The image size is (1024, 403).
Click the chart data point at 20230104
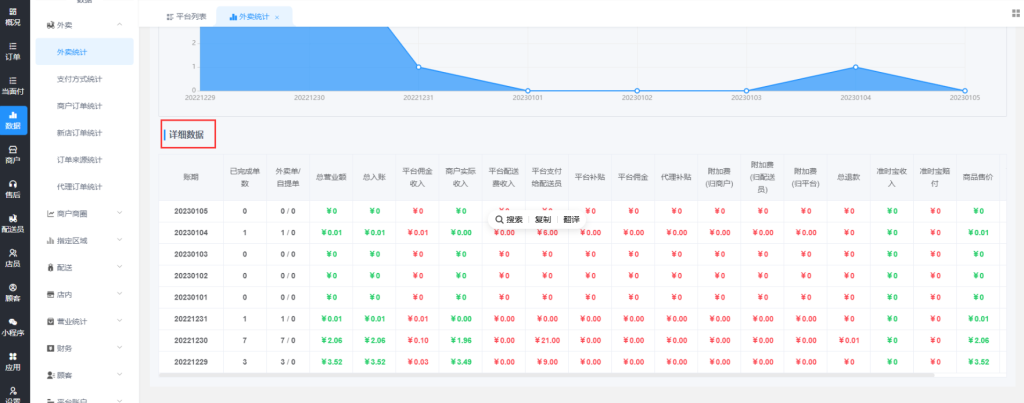click(856, 67)
